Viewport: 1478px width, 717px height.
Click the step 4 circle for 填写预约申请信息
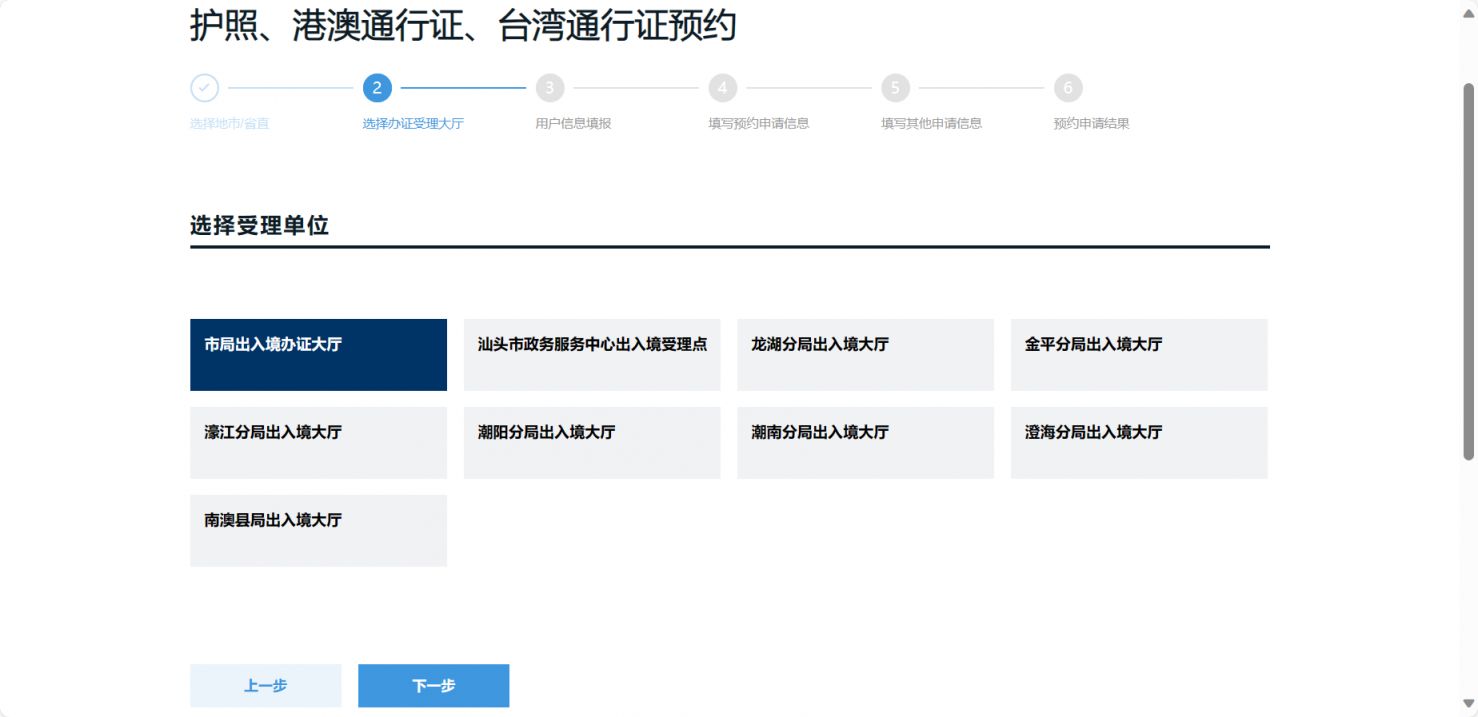(722, 88)
